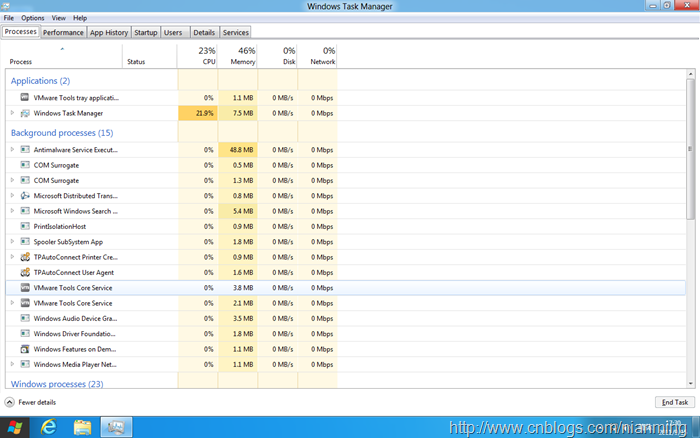
Task: Expand the Antimalware Service Executable row
Action: coord(12,150)
